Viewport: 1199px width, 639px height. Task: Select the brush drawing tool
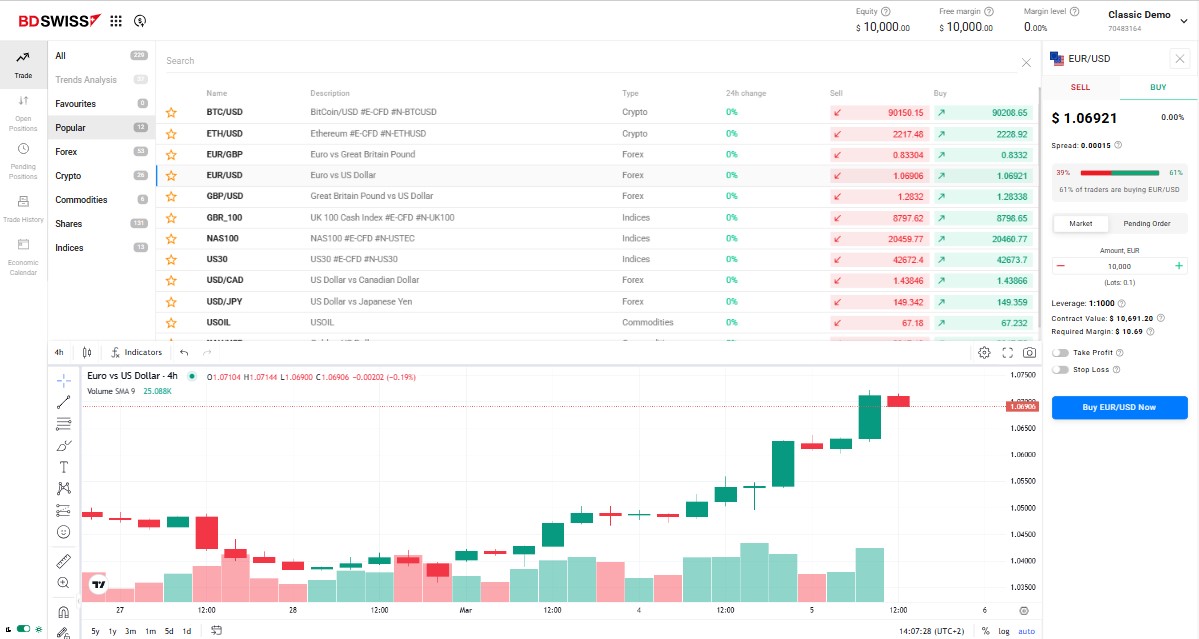[63, 446]
